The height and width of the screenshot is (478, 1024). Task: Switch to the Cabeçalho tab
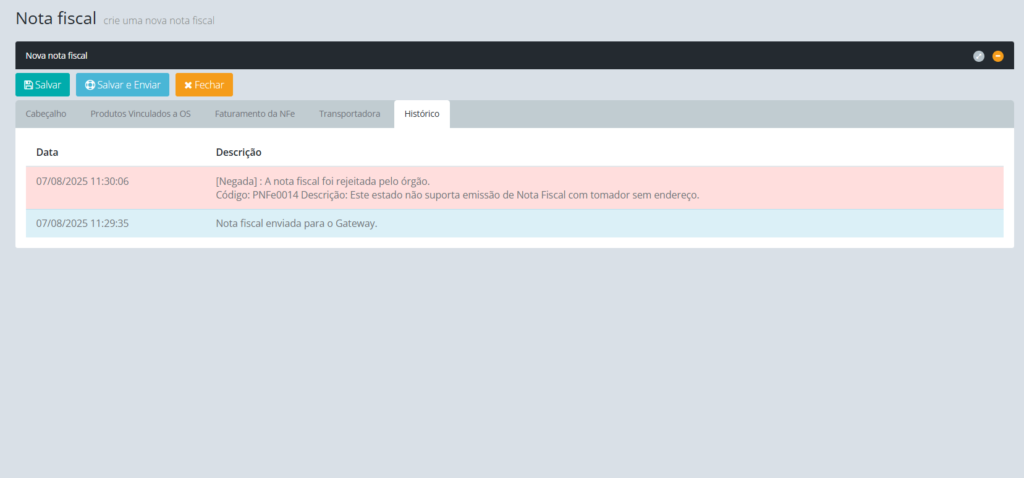click(x=46, y=114)
